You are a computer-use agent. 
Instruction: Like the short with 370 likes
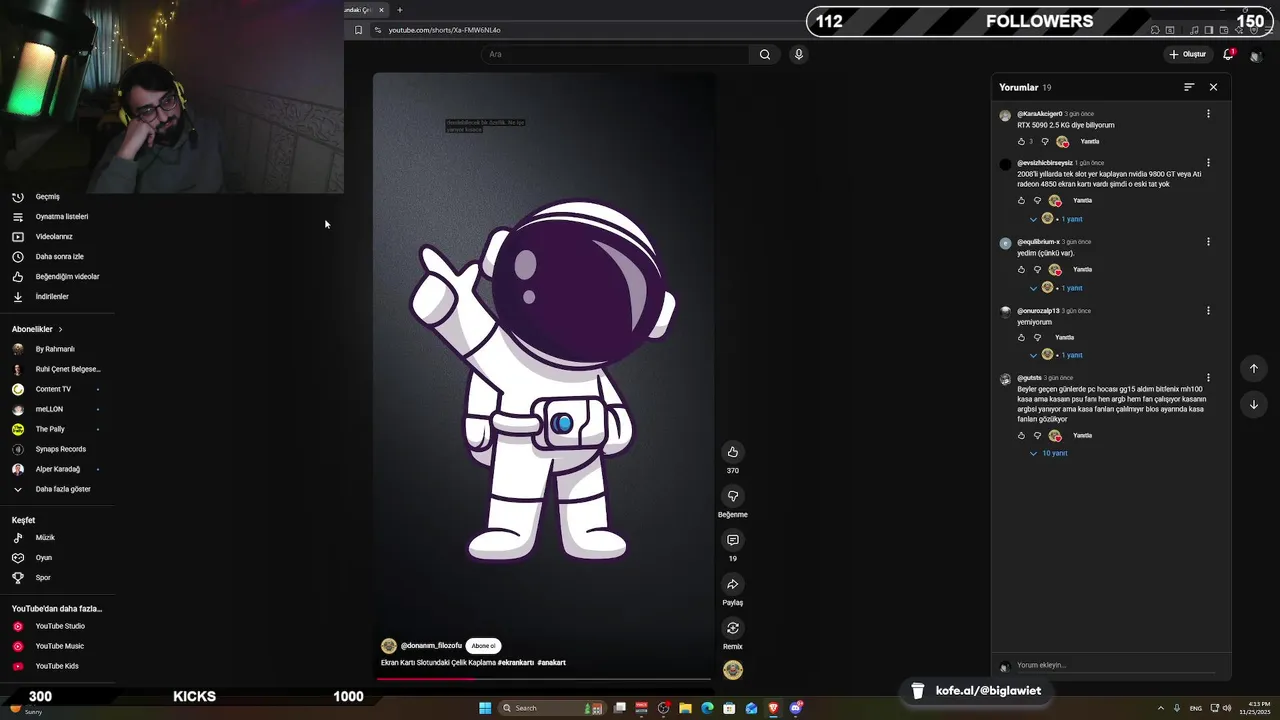coord(732,452)
